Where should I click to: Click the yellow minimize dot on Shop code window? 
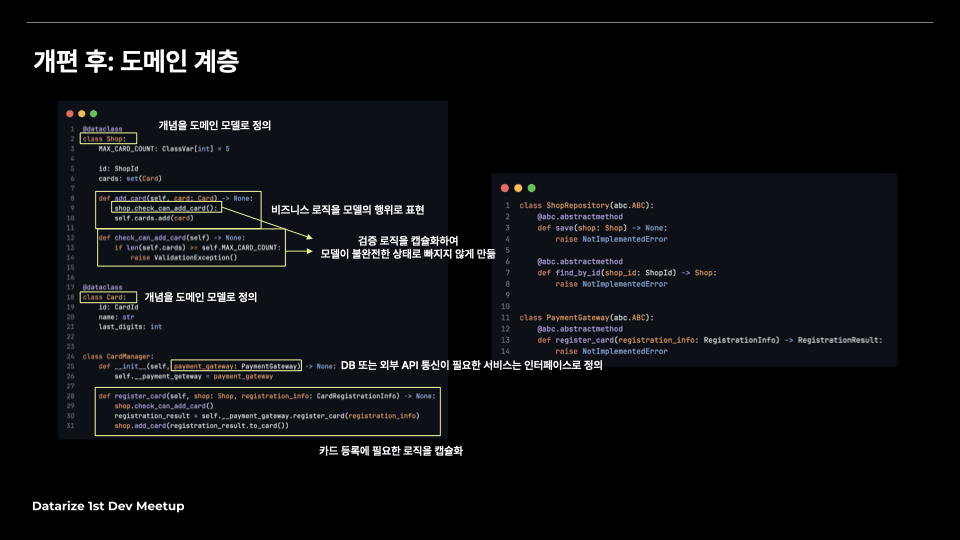81,114
